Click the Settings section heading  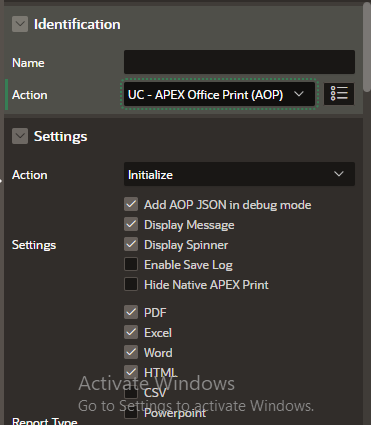61,136
